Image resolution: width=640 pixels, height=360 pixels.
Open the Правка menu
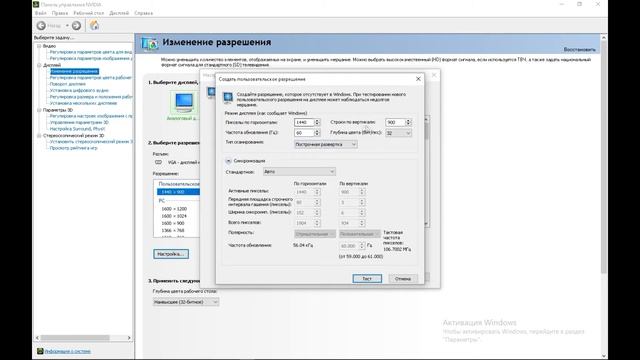[60, 13]
